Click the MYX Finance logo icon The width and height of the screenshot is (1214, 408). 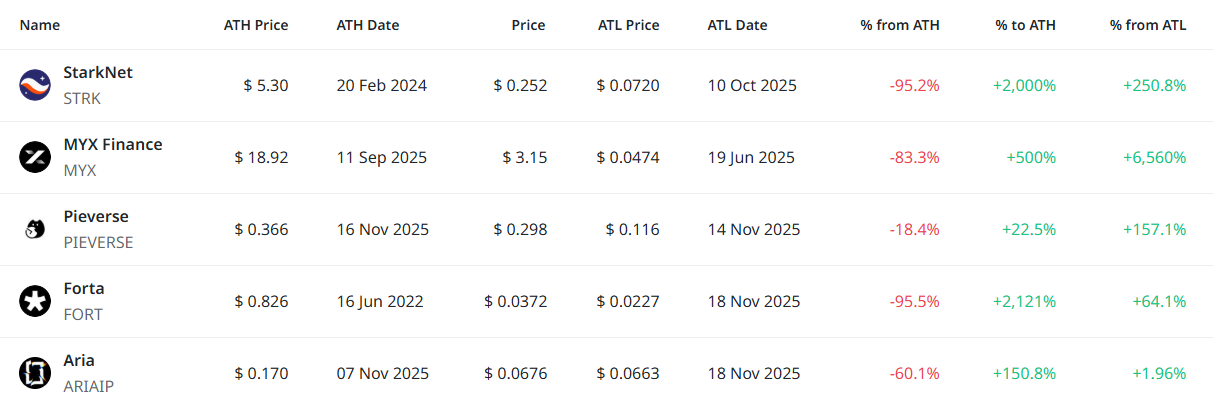click(x=35, y=157)
